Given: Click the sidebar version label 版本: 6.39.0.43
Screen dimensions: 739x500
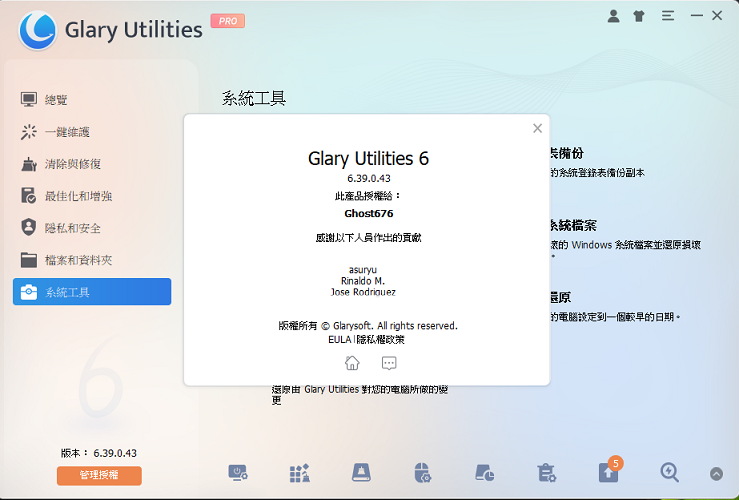Looking at the screenshot, I should point(99,453).
